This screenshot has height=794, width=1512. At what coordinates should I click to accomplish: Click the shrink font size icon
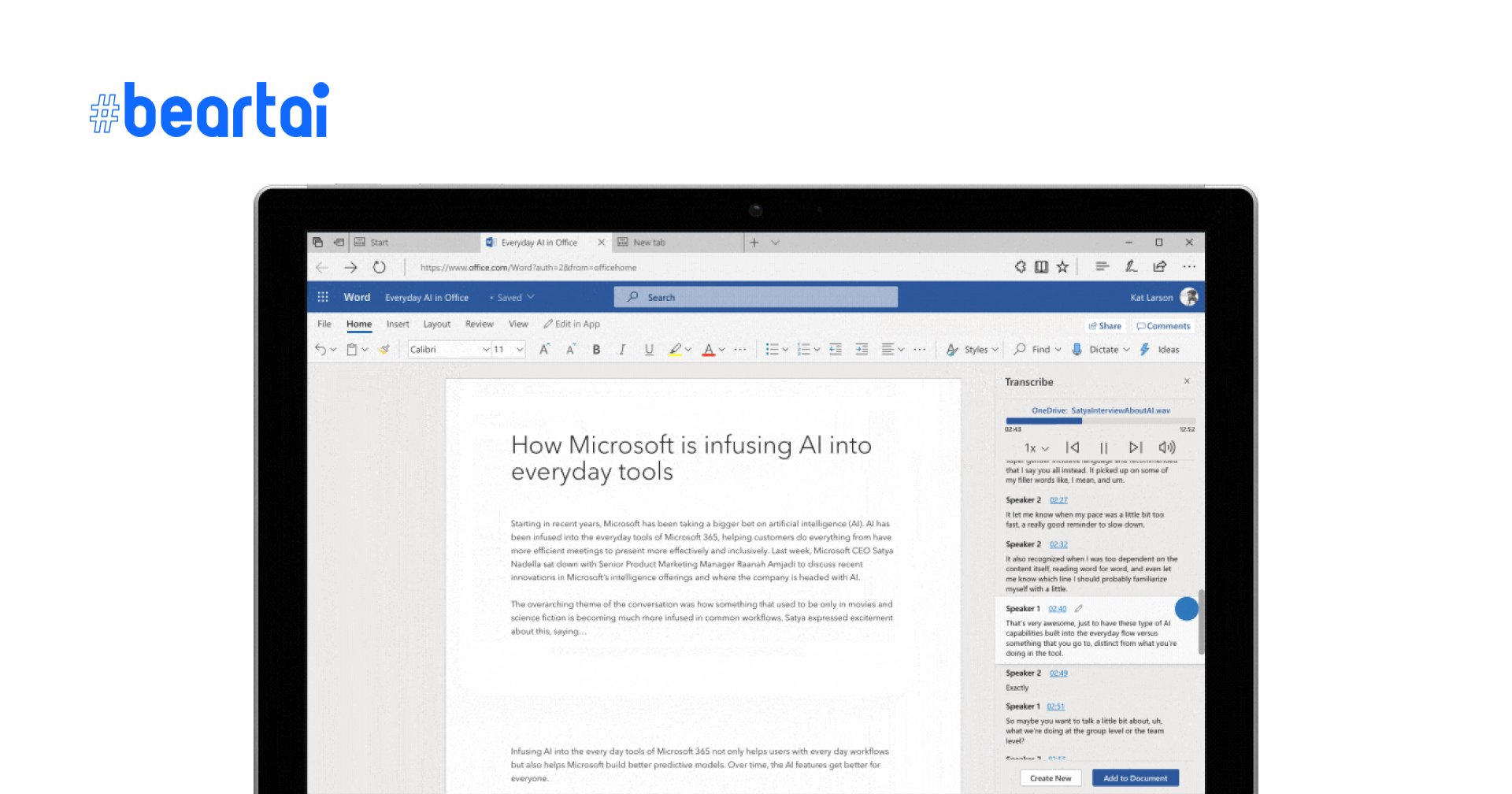[x=571, y=350]
